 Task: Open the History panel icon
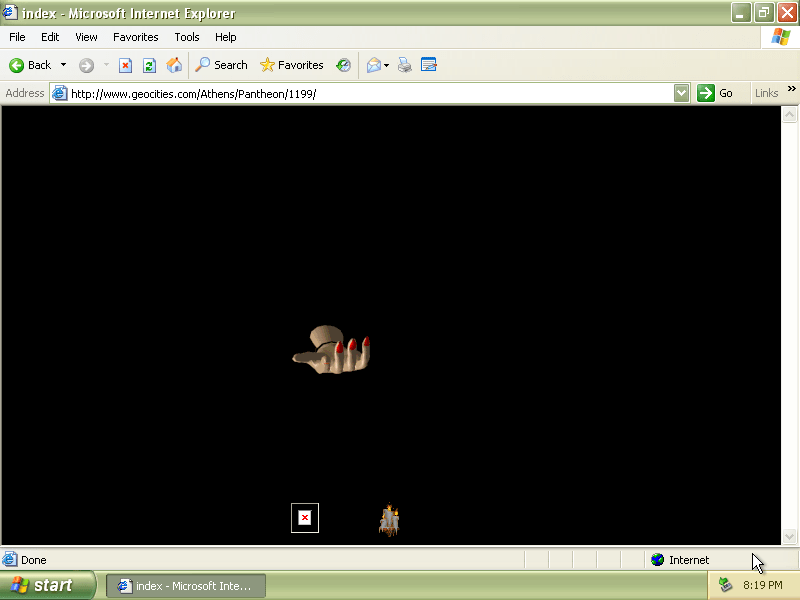tap(343, 65)
